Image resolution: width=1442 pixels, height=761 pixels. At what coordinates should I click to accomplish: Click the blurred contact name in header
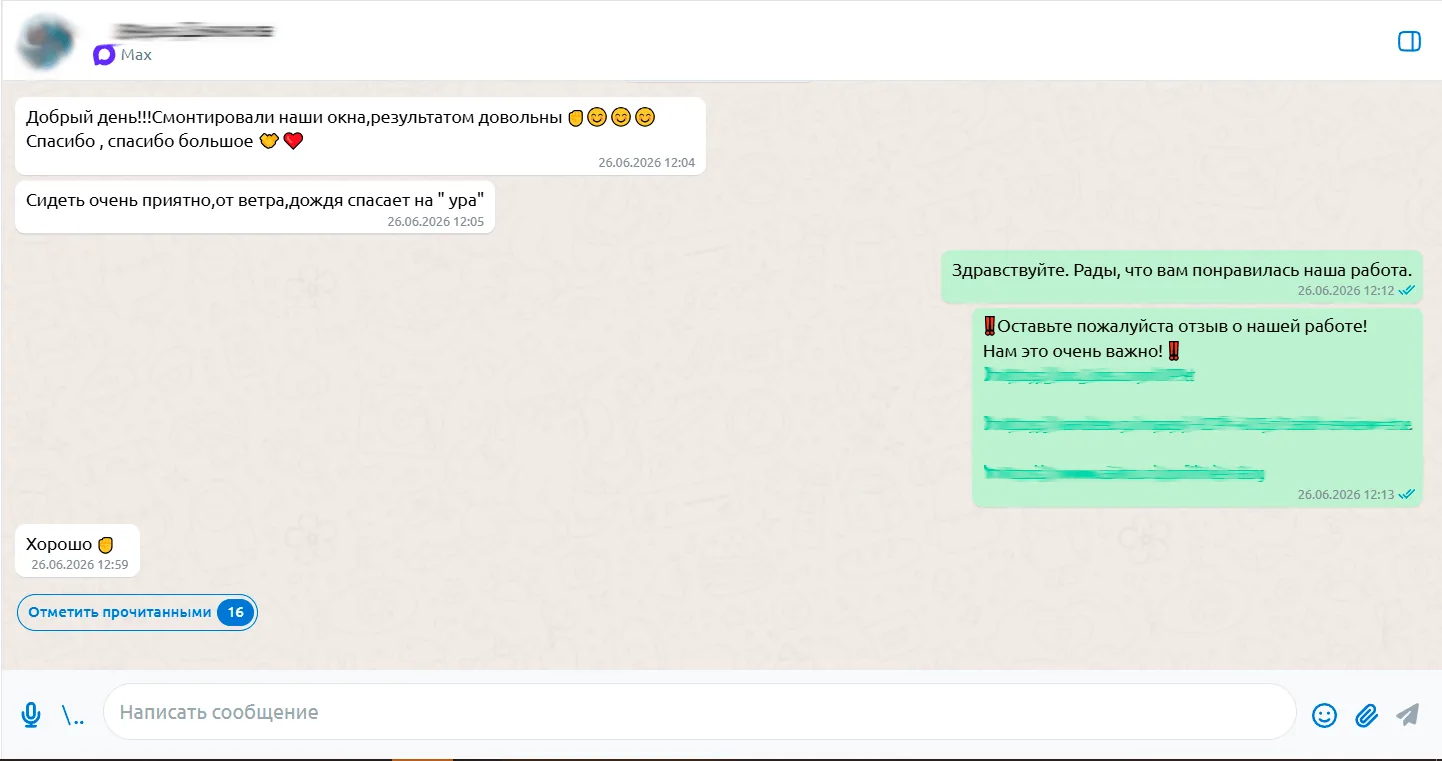tap(195, 31)
